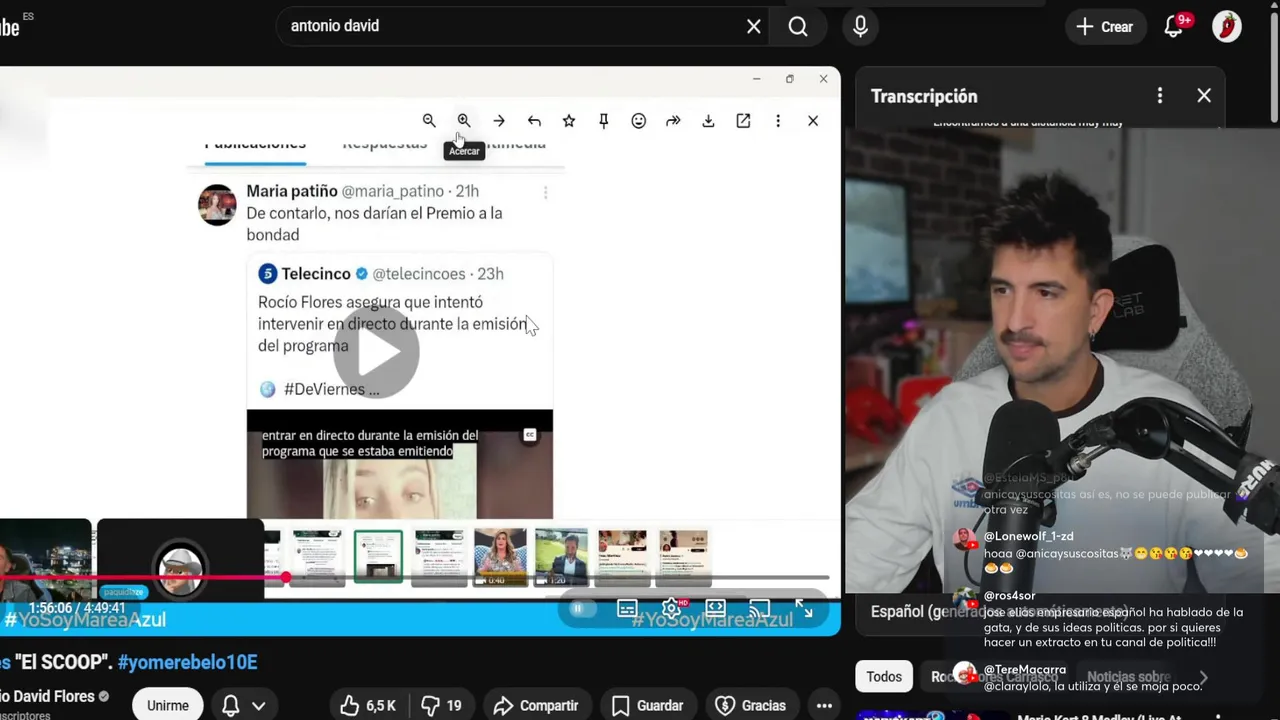Close the image viewer toolbar X
This screenshot has width=1280, height=720.
click(813, 121)
